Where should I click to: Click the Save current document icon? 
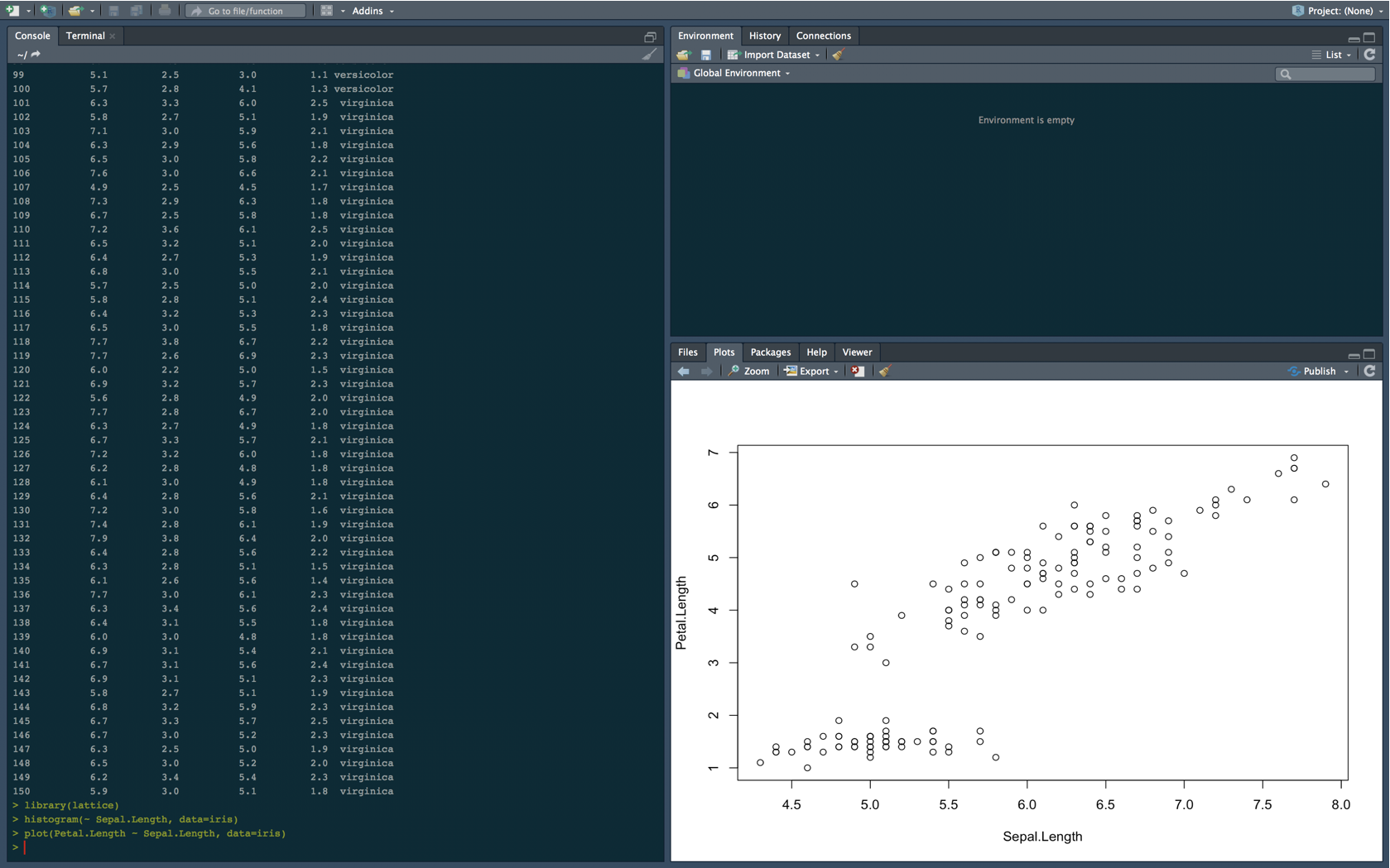pos(114,11)
